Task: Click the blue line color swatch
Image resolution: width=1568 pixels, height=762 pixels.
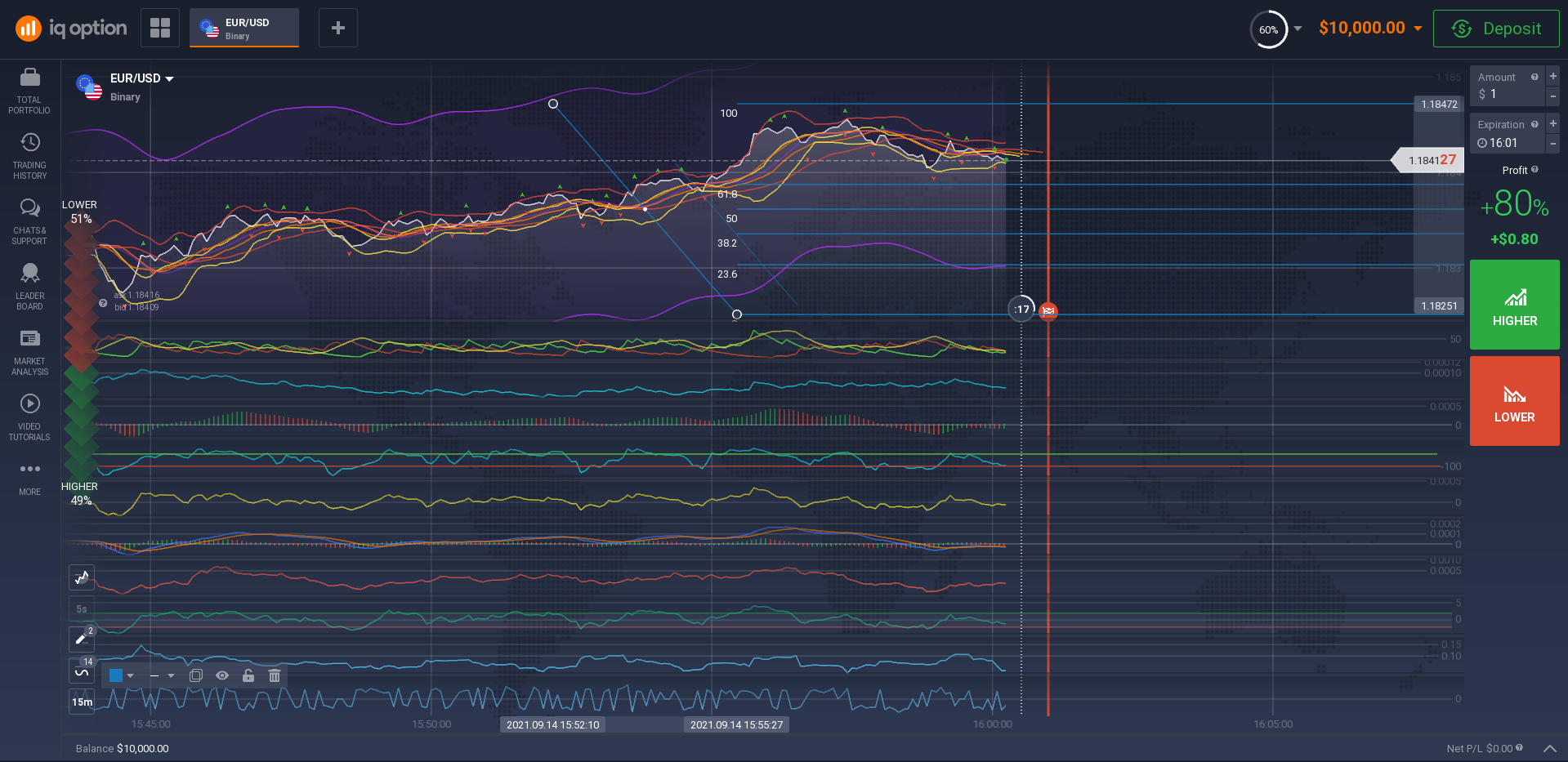Action: coord(116,675)
